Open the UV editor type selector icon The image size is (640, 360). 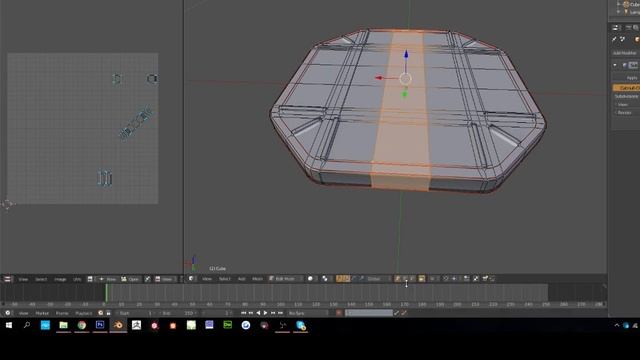pyautogui.click(x=7, y=279)
